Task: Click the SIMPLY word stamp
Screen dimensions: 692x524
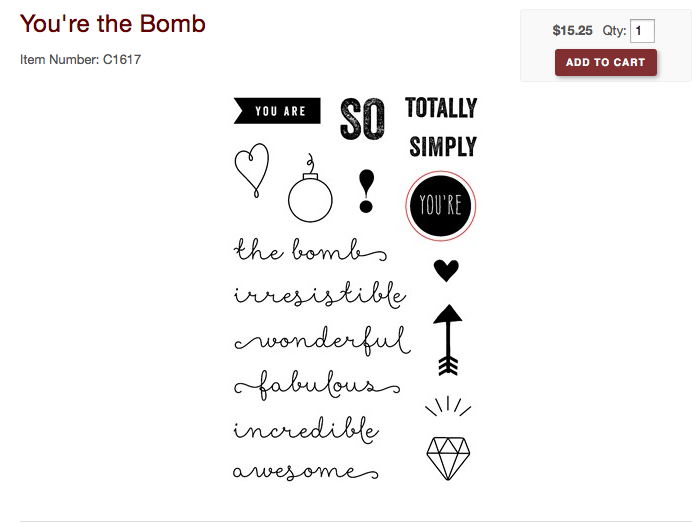Action: click(443, 147)
